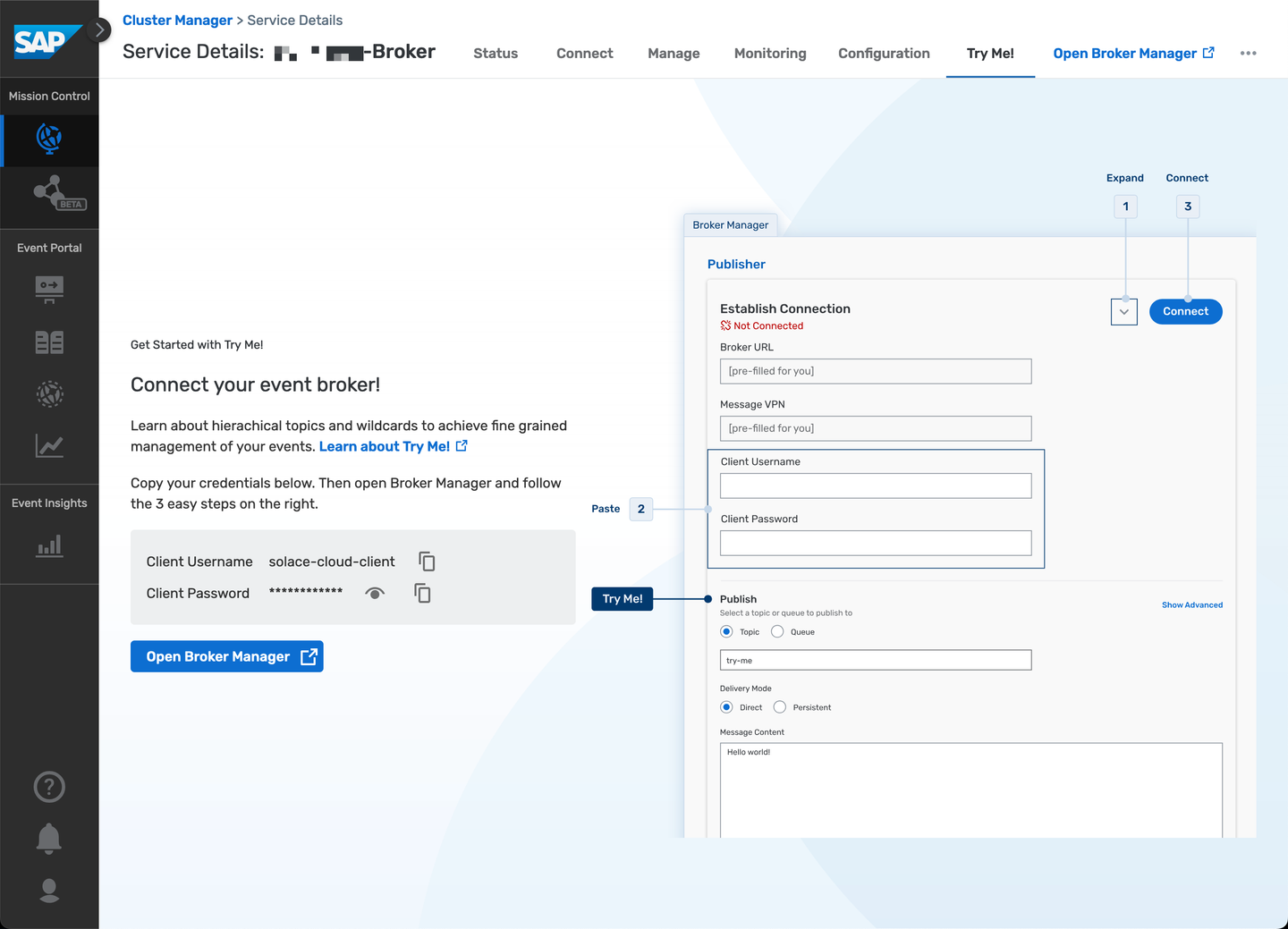
Task: Choose Direct delivery mode
Action: click(726, 707)
